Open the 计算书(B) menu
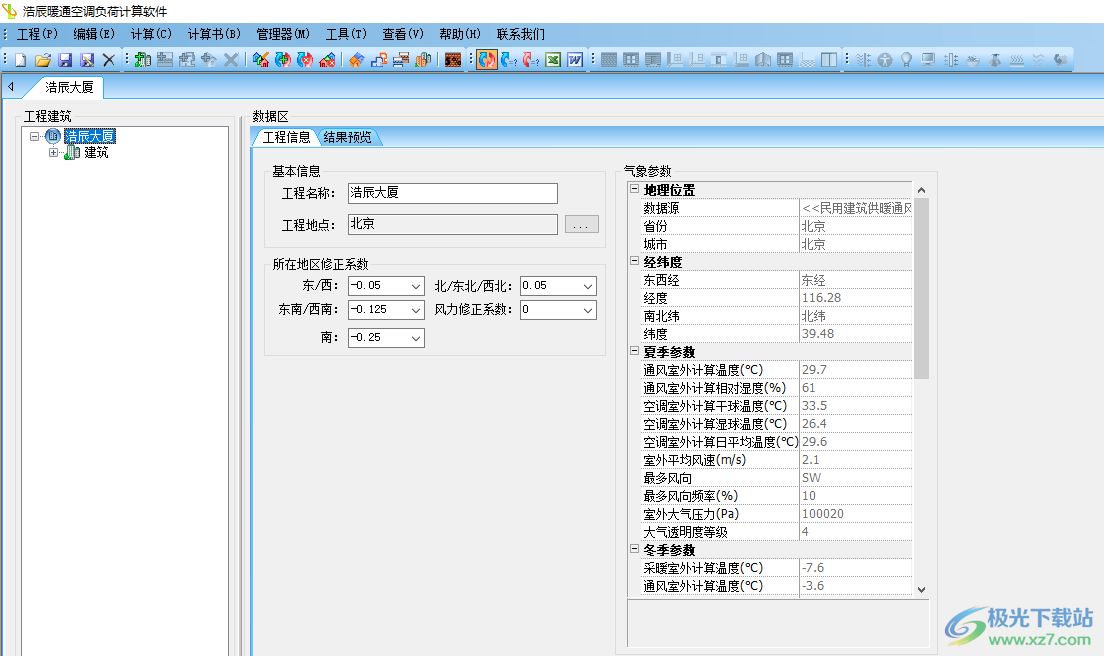 [x=214, y=34]
